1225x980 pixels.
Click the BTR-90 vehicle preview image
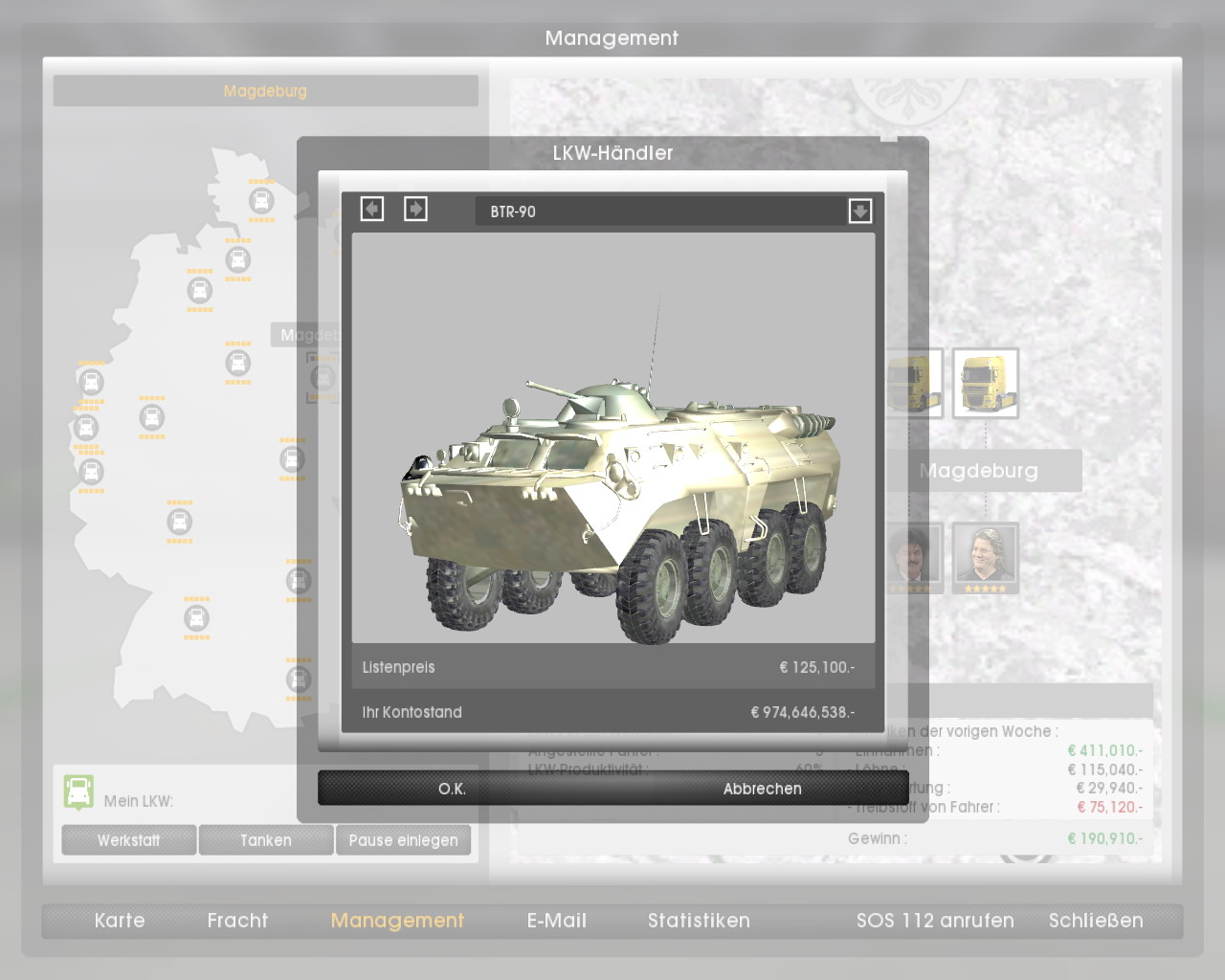point(613,437)
